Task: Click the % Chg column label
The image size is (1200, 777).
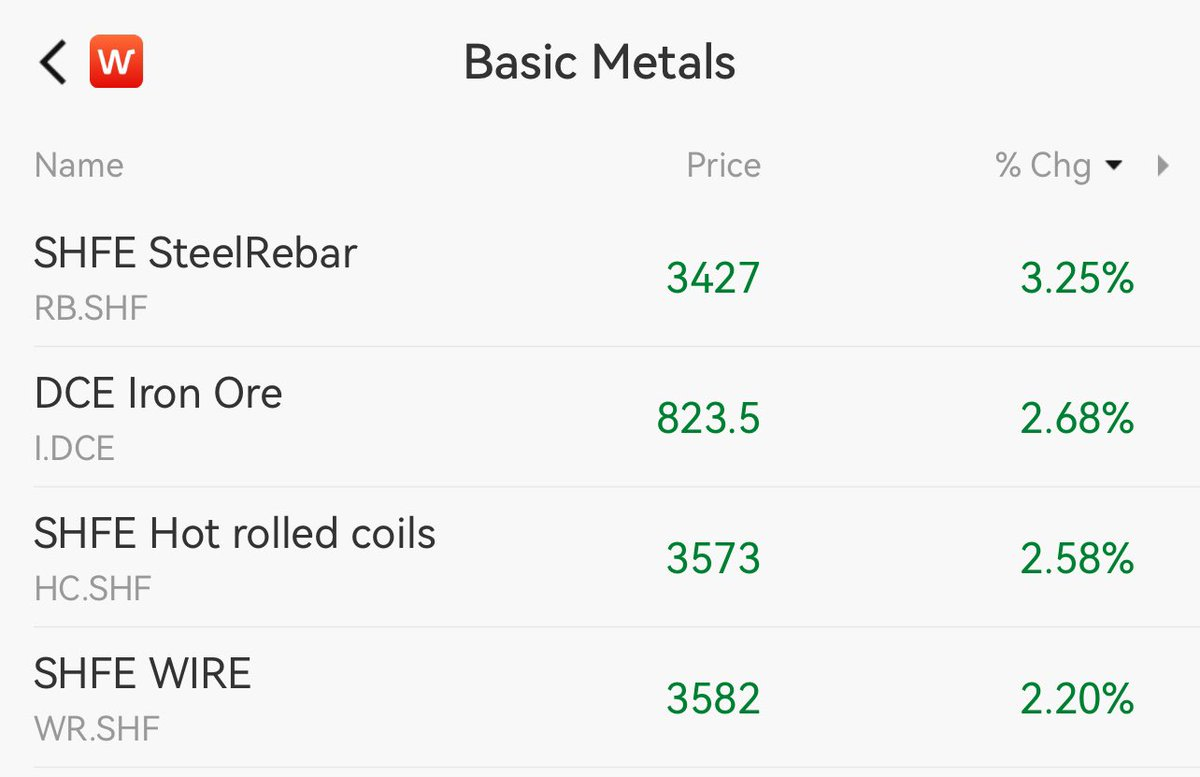Action: coord(1043,165)
